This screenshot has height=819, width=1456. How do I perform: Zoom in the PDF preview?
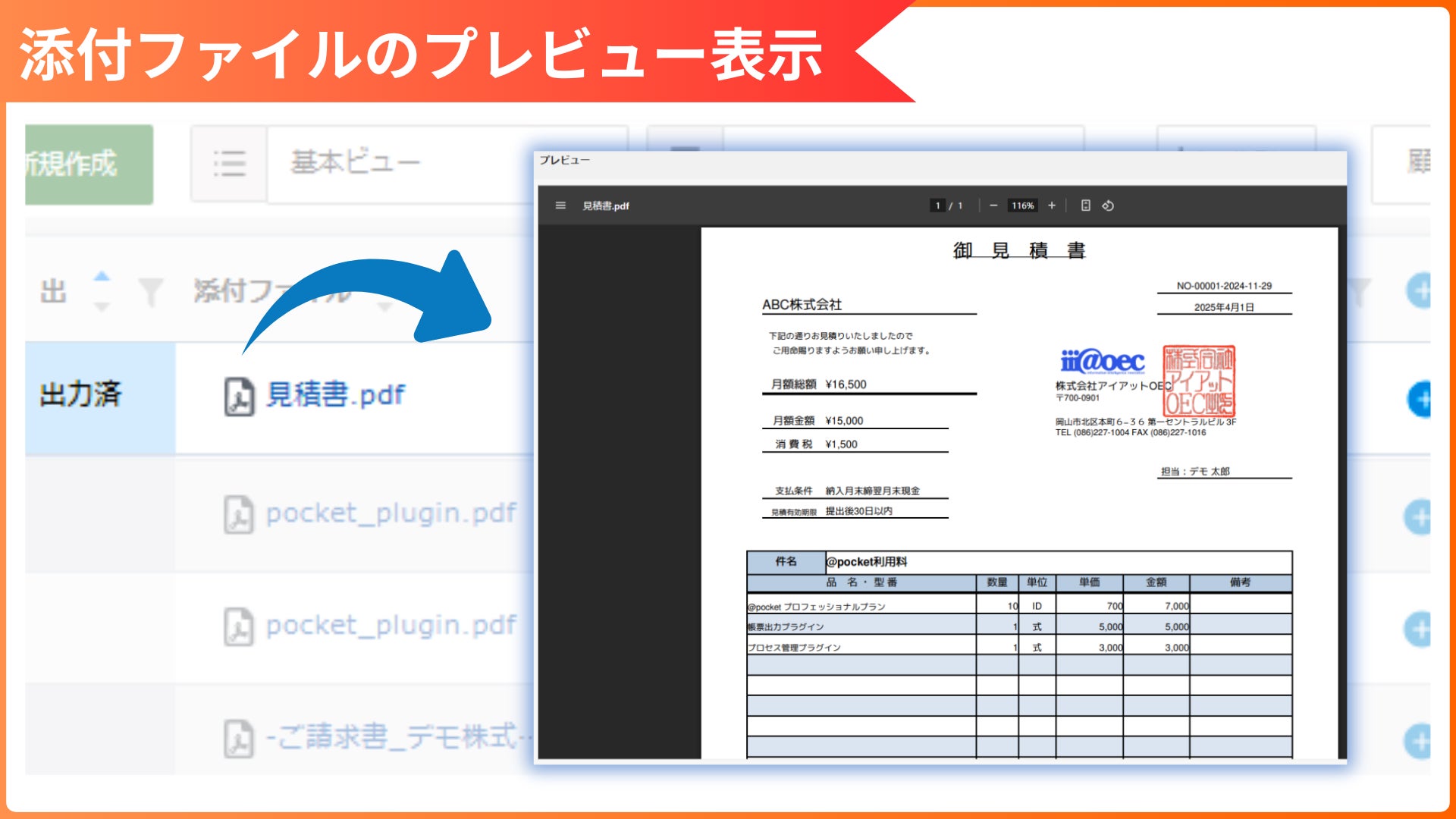pyautogui.click(x=1052, y=206)
